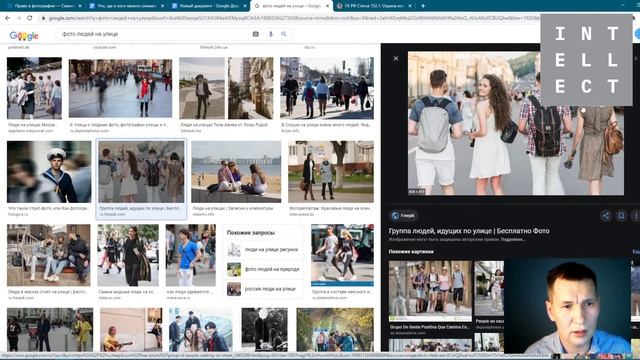Click the browser back arrow
This screenshot has height=360, width=640.
(x=7, y=18)
